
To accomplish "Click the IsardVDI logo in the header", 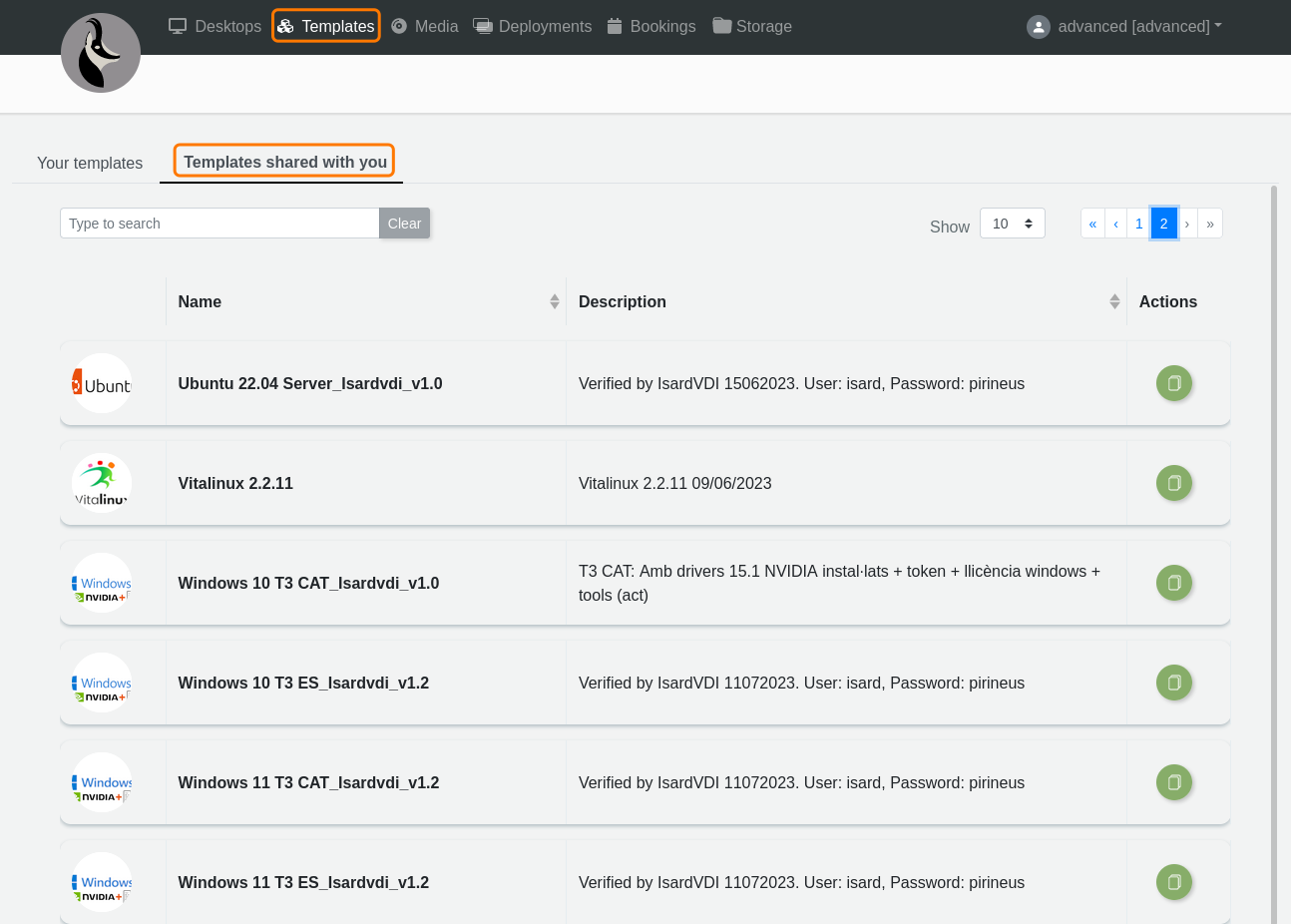I will click(101, 54).
